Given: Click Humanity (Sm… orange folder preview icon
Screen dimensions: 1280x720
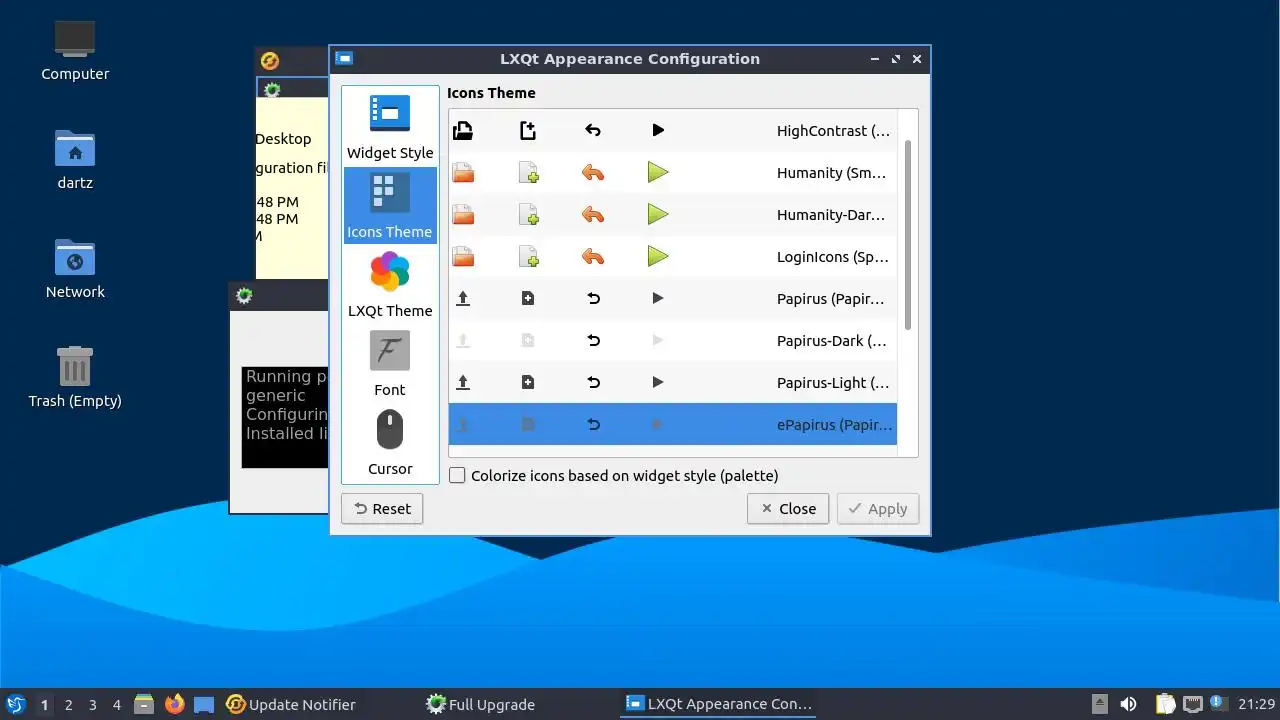Looking at the screenshot, I should (x=463, y=173).
